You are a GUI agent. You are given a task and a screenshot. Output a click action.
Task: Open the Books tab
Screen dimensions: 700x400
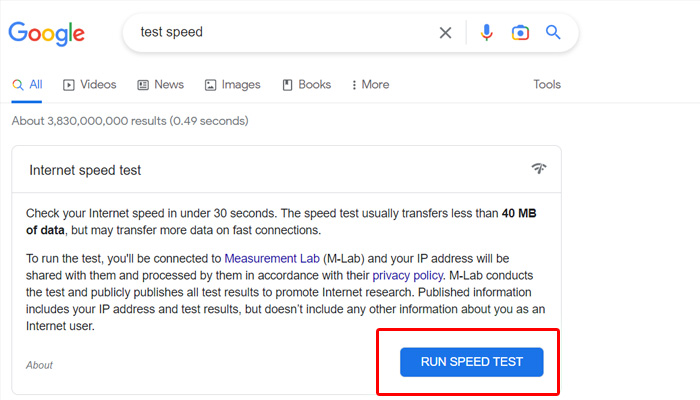(x=306, y=85)
